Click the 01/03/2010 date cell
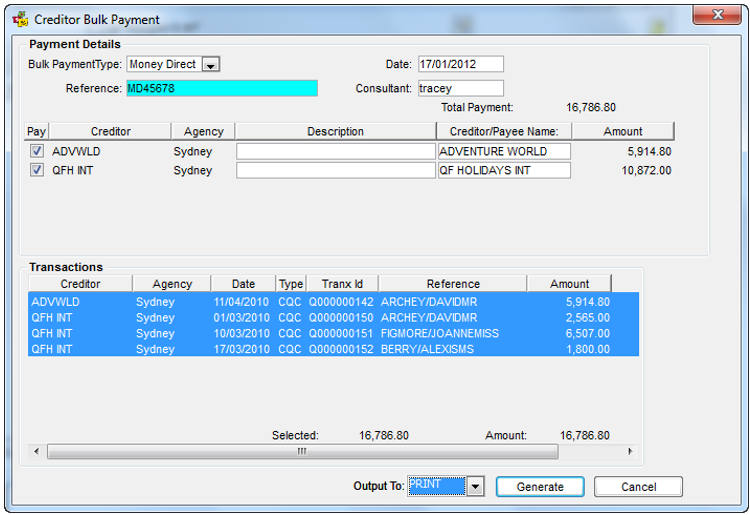The width and height of the screenshot is (750, 515). point(242,318)
